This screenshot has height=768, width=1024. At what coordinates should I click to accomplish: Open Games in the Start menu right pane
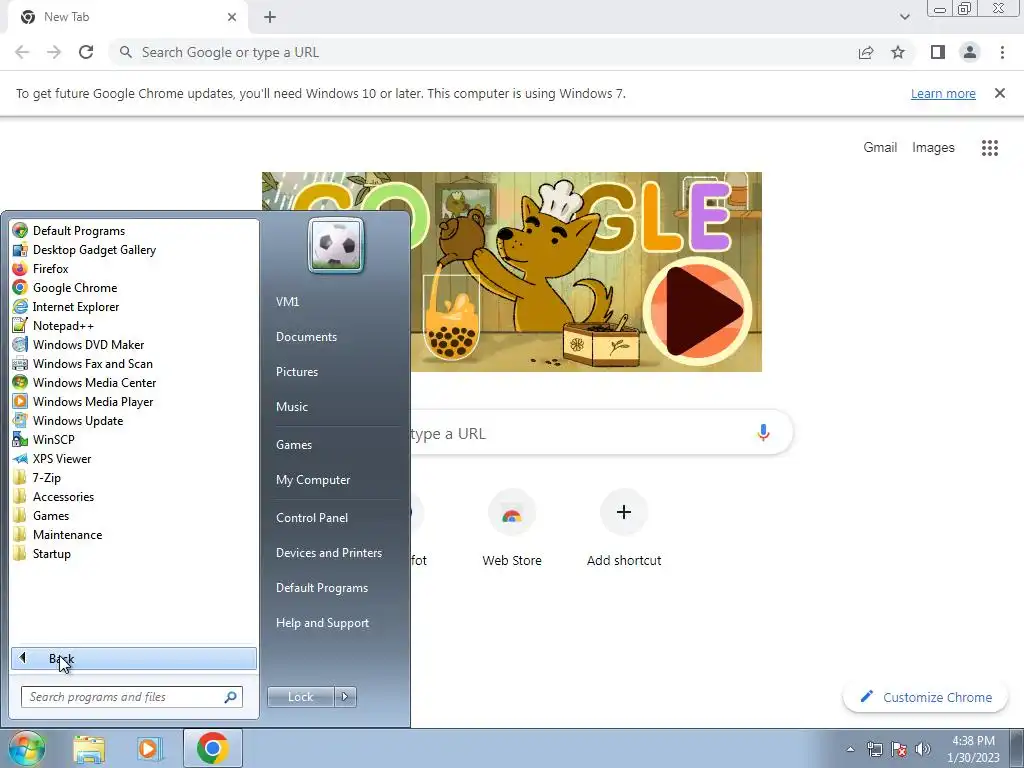click(x=294, y=445)
